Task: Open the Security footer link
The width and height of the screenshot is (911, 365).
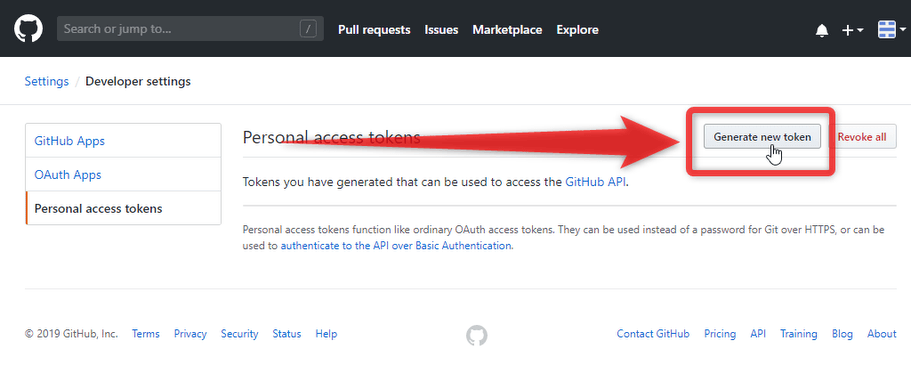Action: pos(239,334)
